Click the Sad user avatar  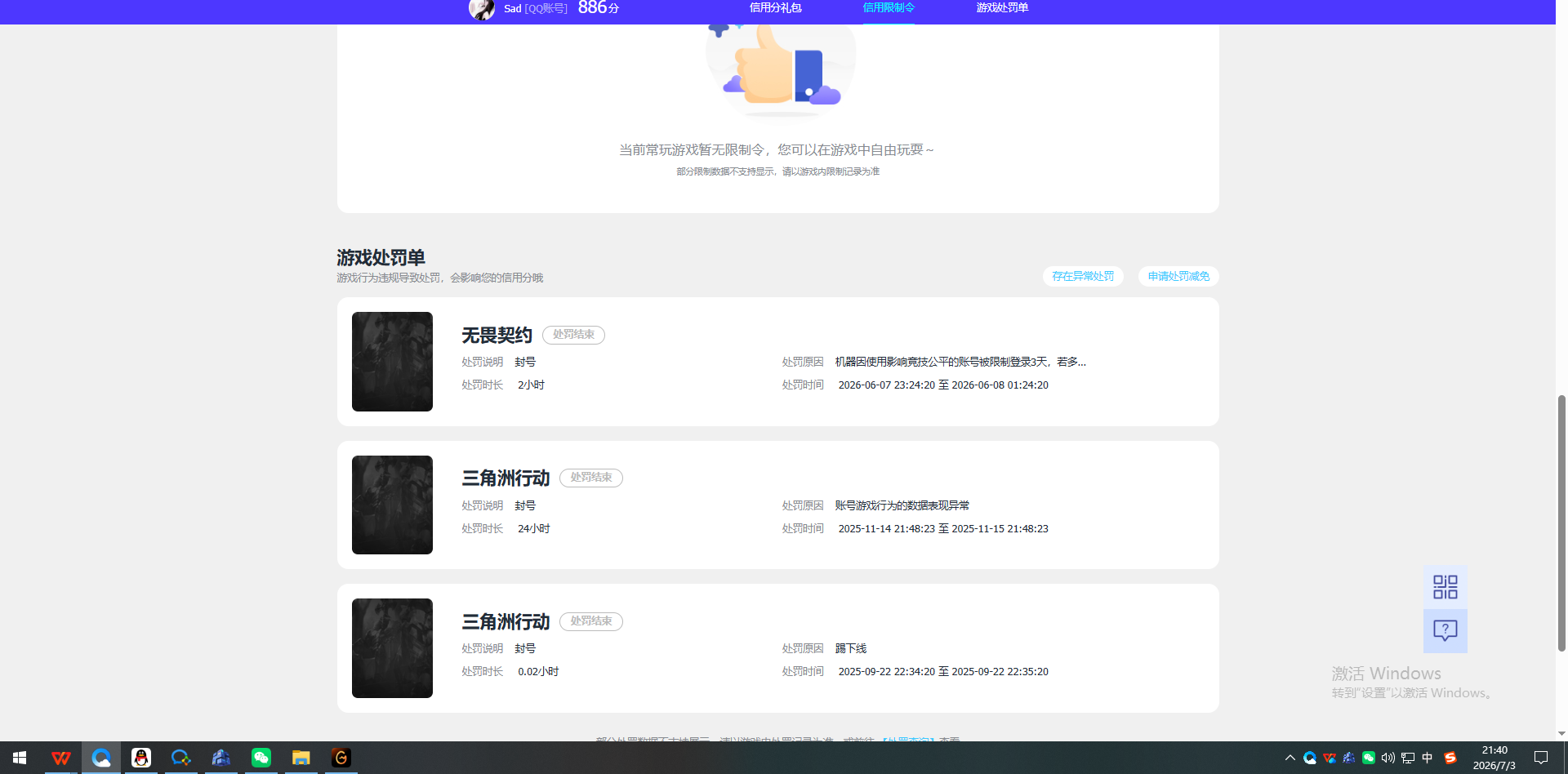click(x=482, y=9)
